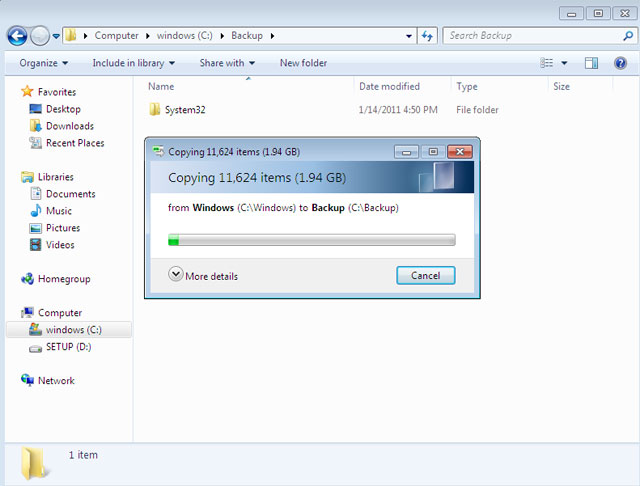Sort by Type column header
The height and width of the screenshot is (486, 640).
pos(467,87)
